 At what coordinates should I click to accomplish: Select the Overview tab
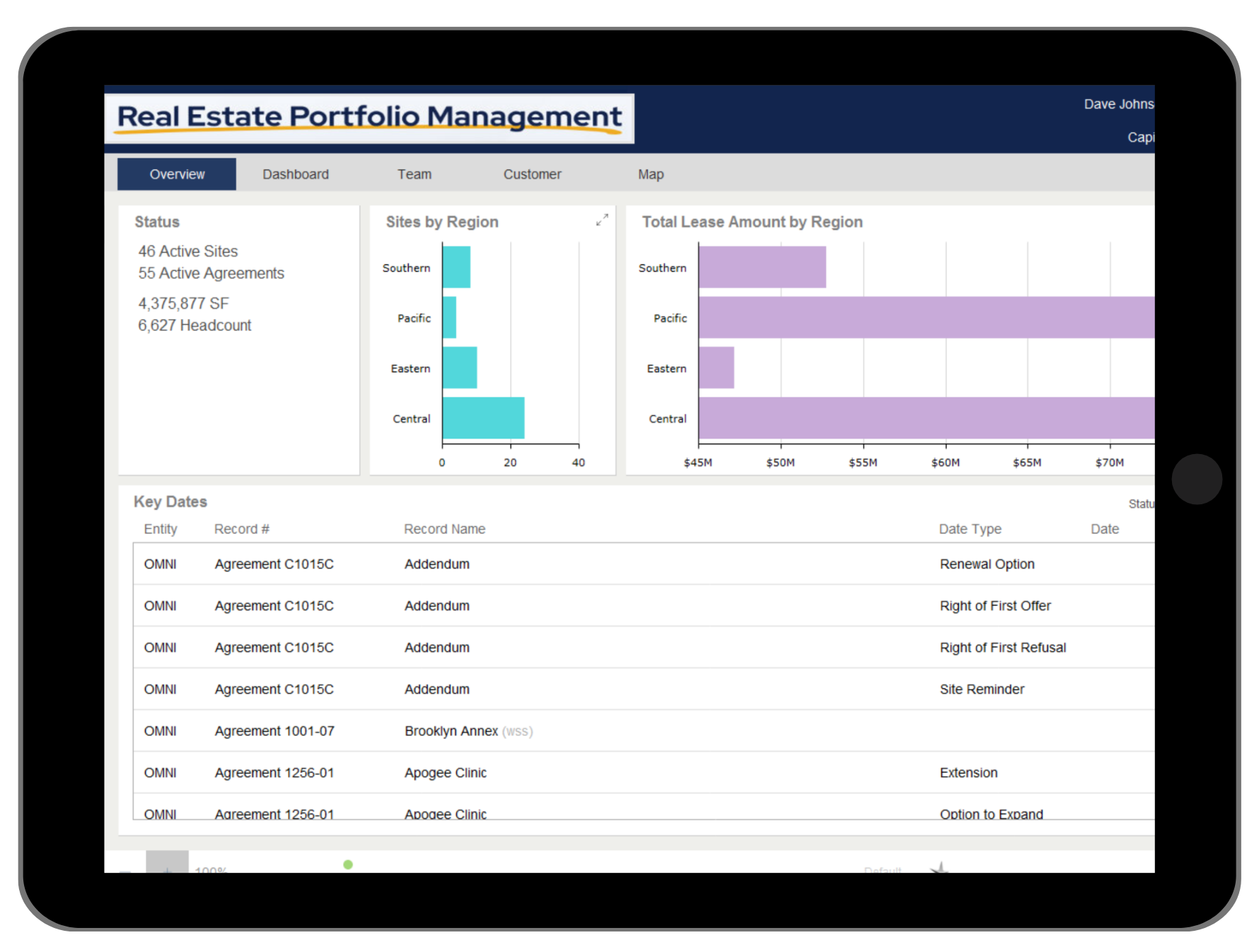pyautogui.click(x=177, y=175)
